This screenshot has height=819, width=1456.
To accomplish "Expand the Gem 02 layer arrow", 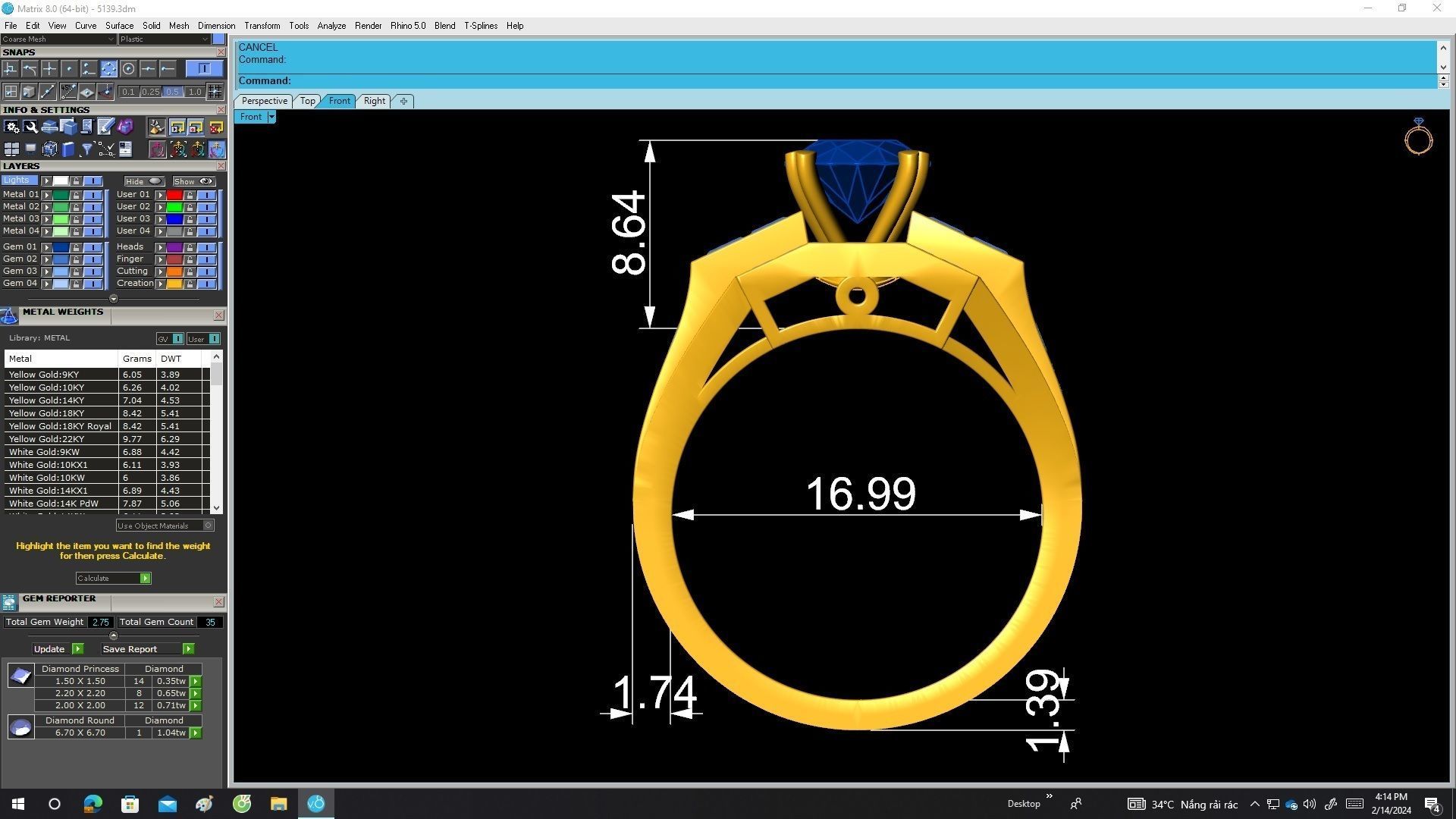I will click(47, 259).
